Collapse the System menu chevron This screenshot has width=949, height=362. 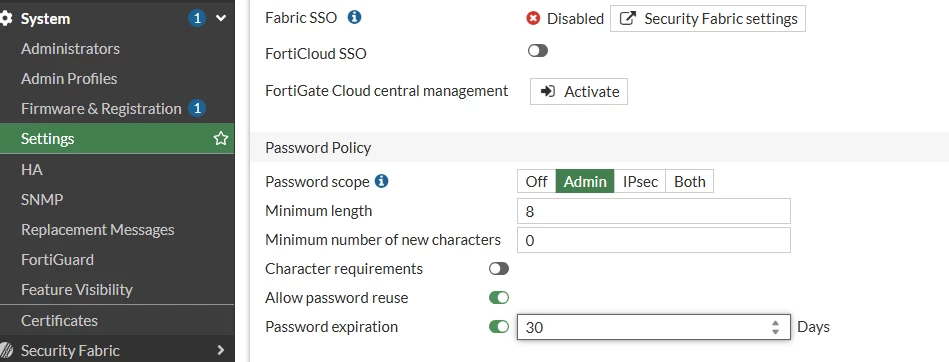[x=221, y=19]
